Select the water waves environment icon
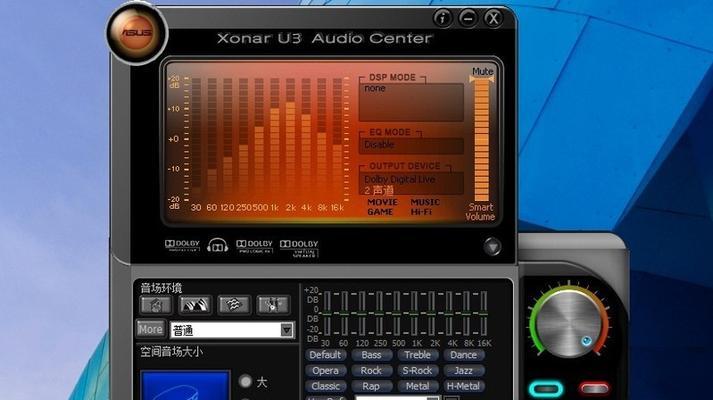Image resolution: width=713 pixels, height=400 pixels. [x=234, y=305]
